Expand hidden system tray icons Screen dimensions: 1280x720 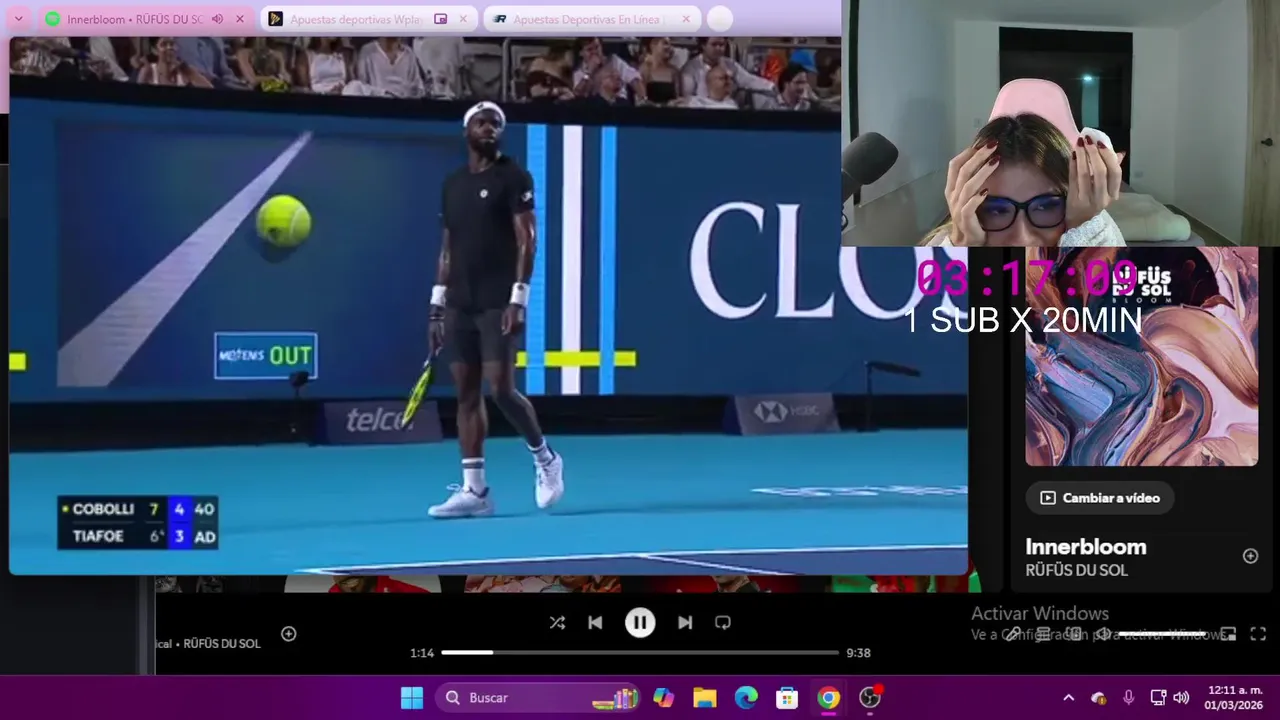click(x=1068, y=698)
